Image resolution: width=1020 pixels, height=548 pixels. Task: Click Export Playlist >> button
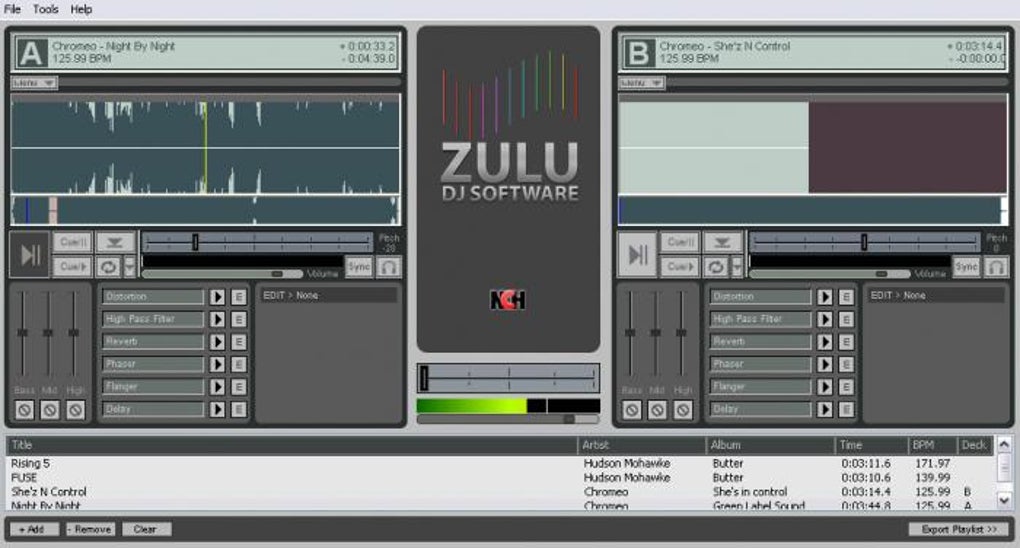point(958,529)
